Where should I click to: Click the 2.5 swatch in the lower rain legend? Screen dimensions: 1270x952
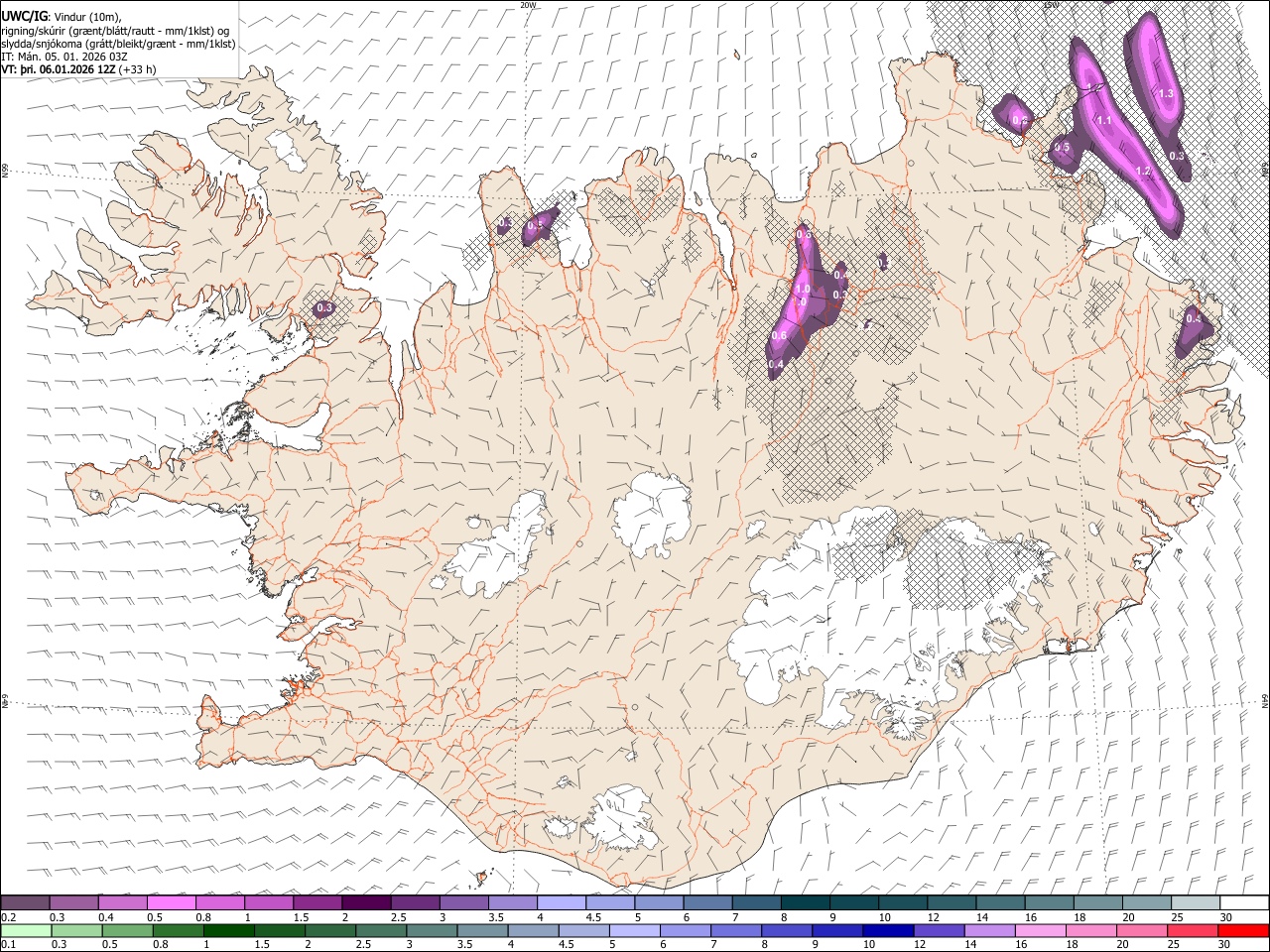pyautogui.click(x=381, y=930)
